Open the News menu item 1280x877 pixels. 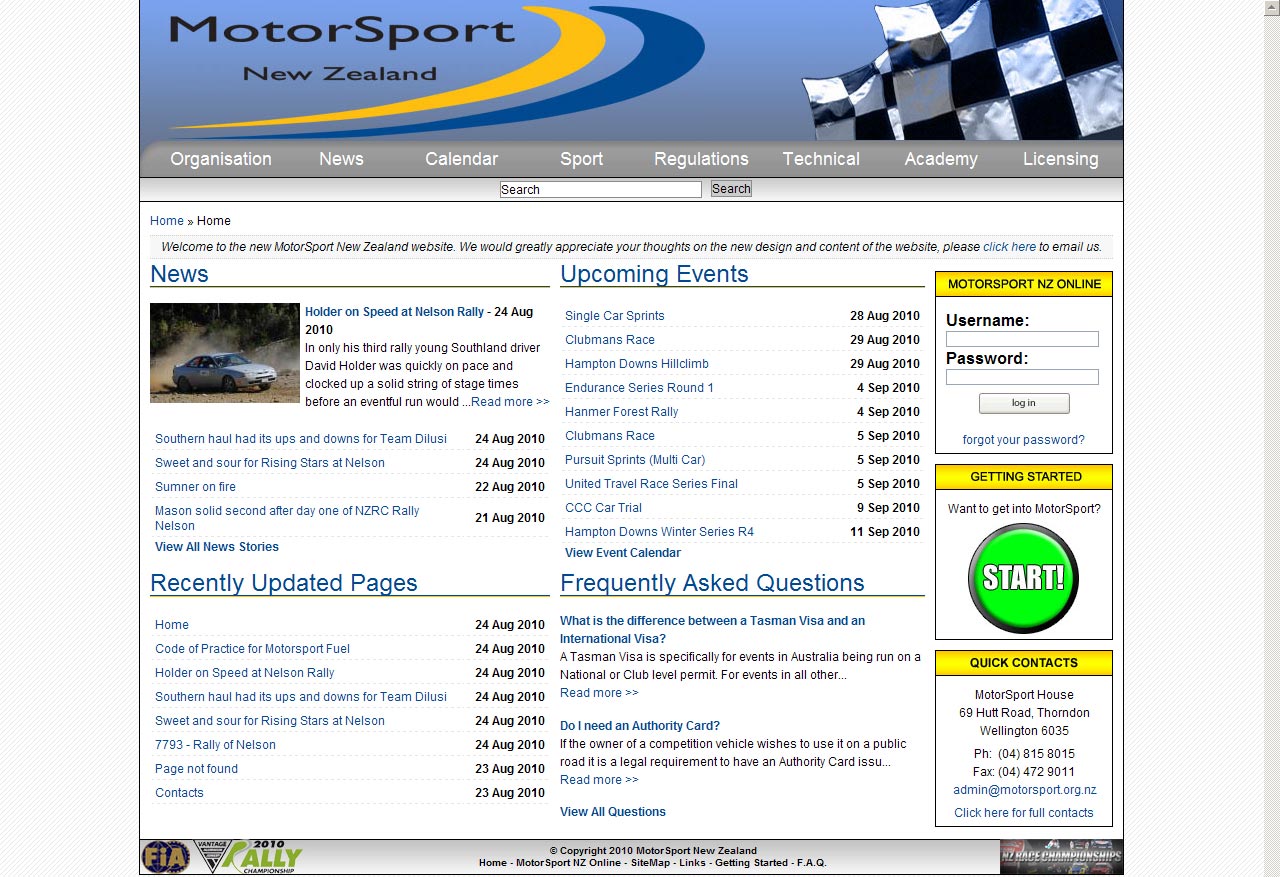pos(341,159)
